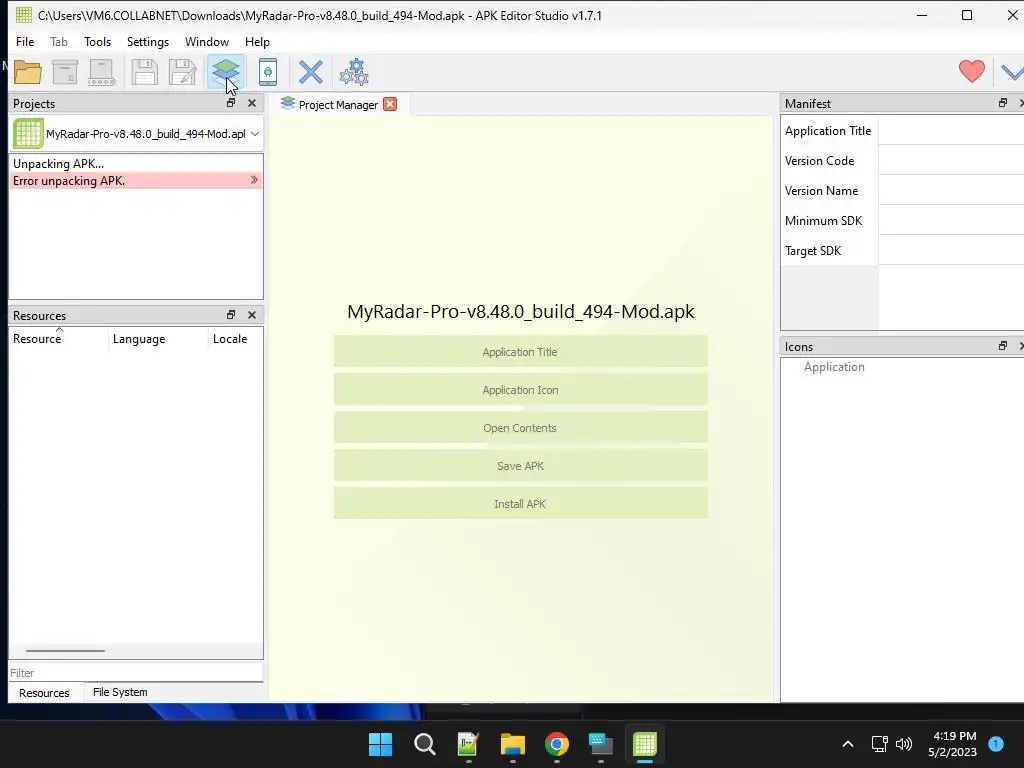This screenshot has width=1024, height=768.
Task: Click the Save floppy disk icon
Action: (x=144, y=72)
